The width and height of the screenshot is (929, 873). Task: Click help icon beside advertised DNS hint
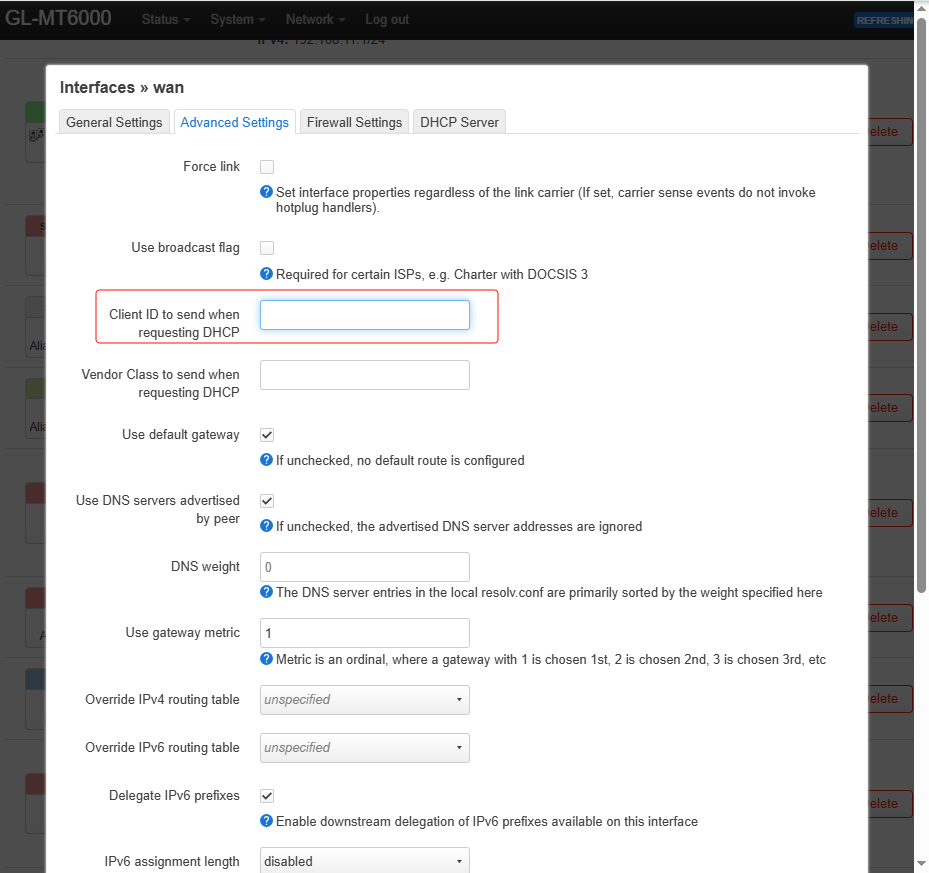[x=267, y=526]
